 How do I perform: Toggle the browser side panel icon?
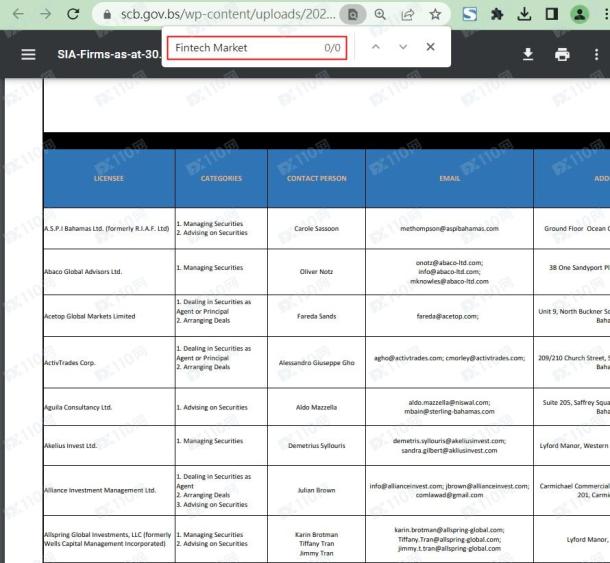coord(551,15)
